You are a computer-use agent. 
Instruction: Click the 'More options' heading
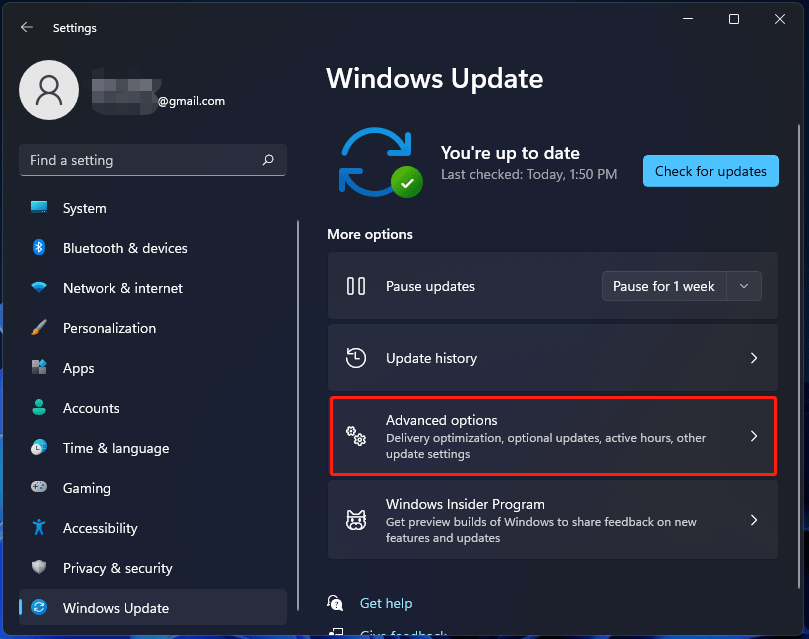click(370, 234)
